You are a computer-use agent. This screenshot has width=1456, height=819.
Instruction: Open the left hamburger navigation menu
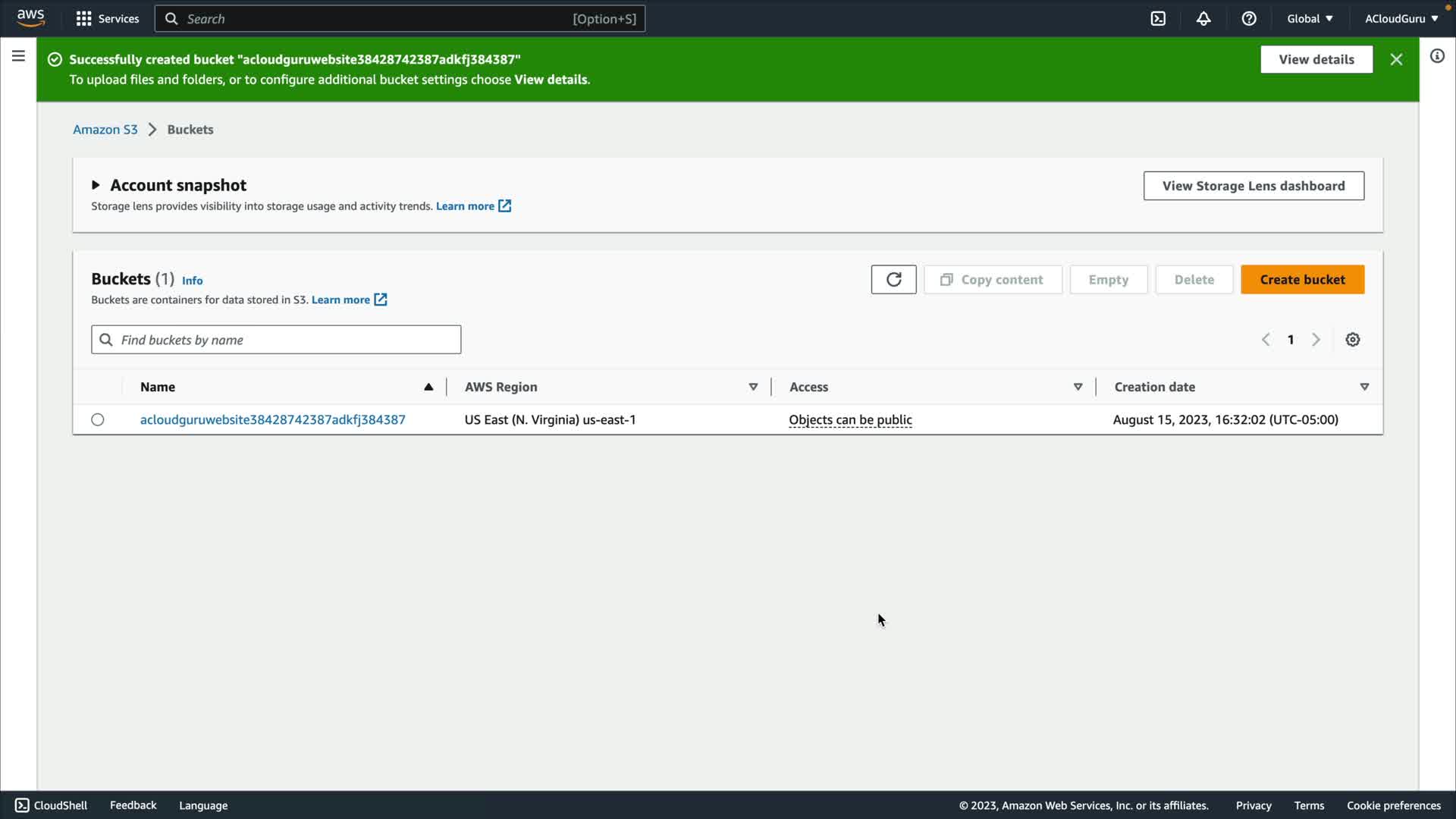18,56
